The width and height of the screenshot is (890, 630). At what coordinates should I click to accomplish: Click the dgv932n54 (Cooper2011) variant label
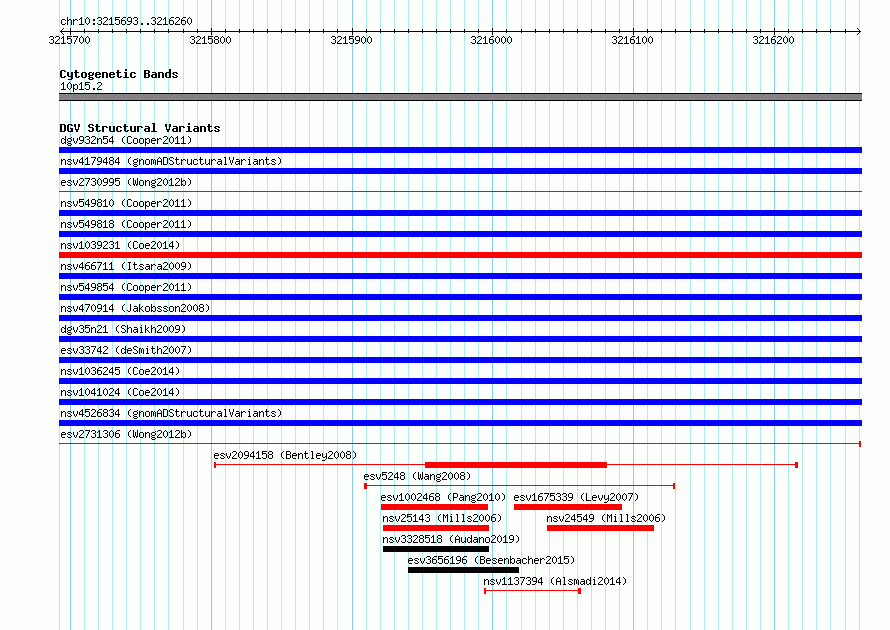point(126,140)
